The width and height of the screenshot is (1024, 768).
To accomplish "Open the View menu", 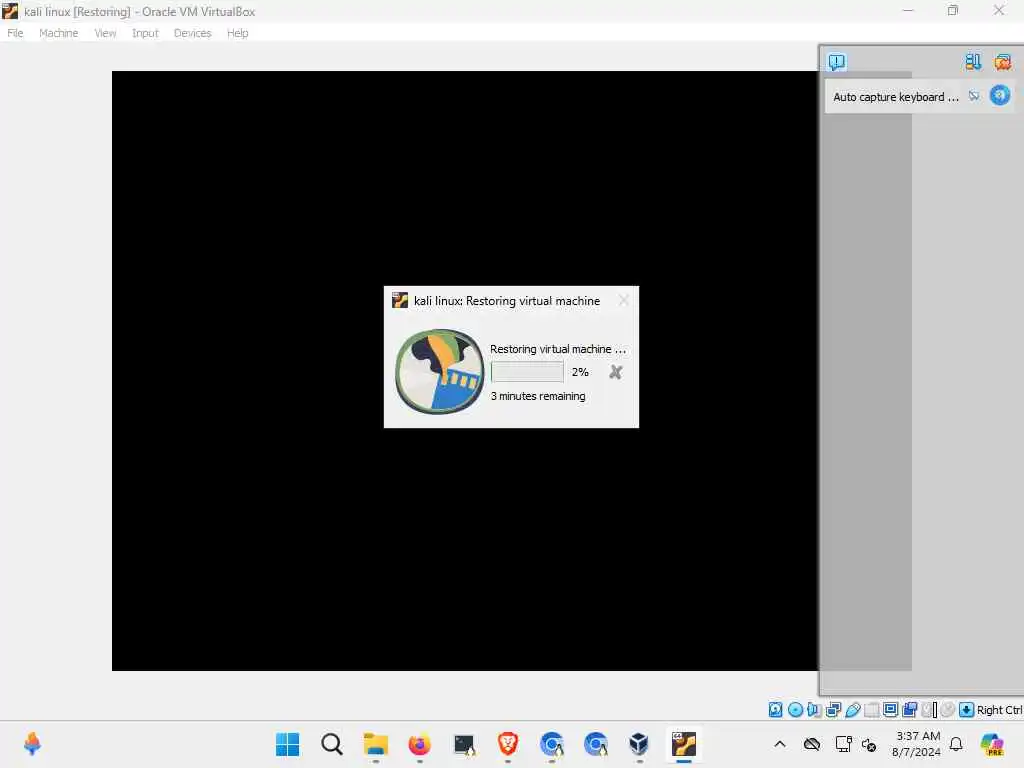I will point(105,33).
